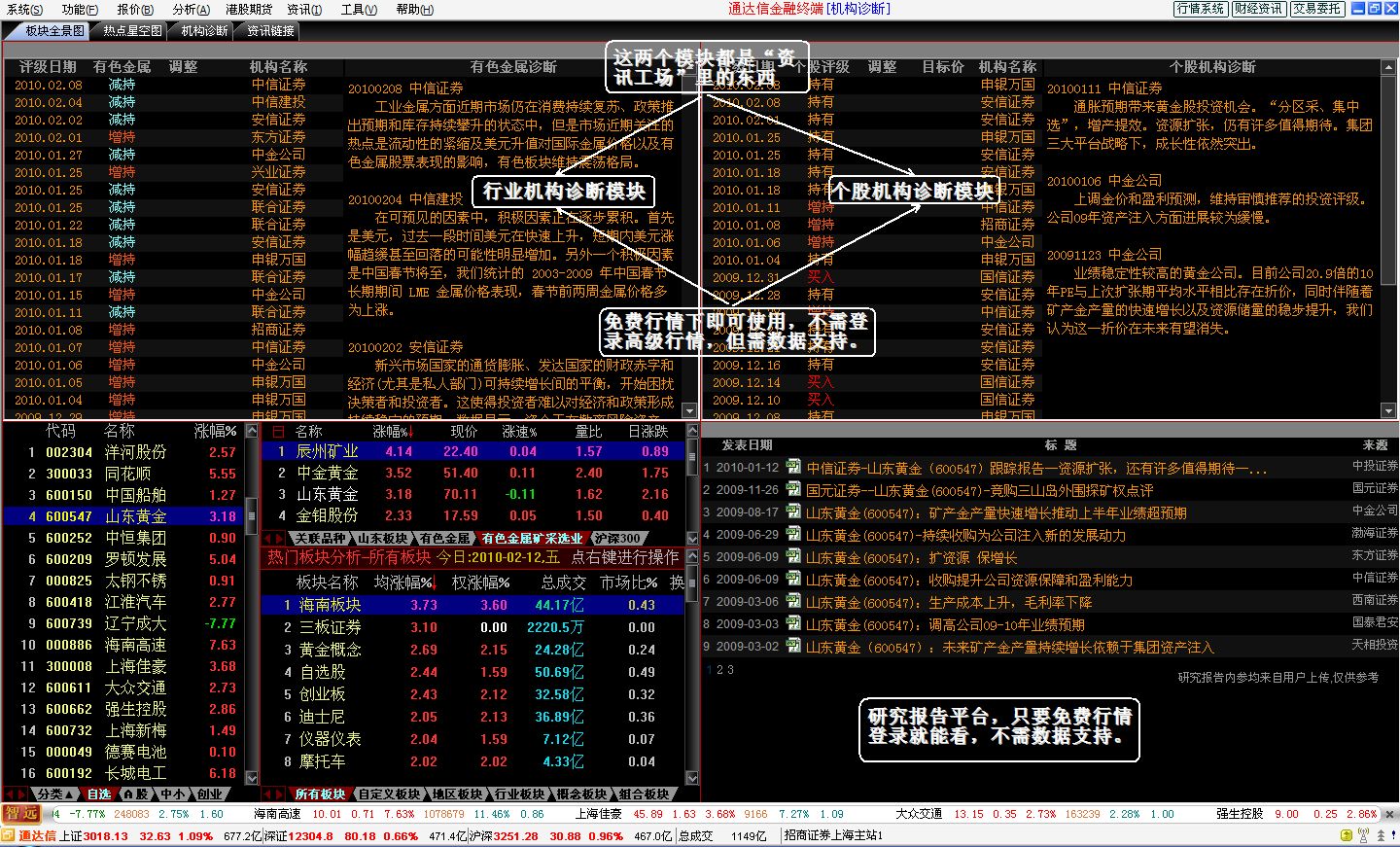Screen dimensions: 1400x847
Task: Select 创业 tab under watchlist
Action: [209, 794]
